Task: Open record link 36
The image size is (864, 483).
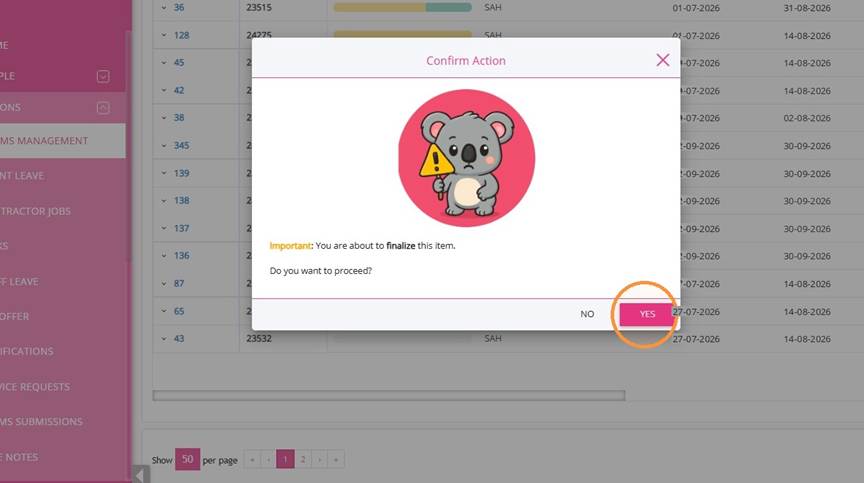Action: point(179,8)
